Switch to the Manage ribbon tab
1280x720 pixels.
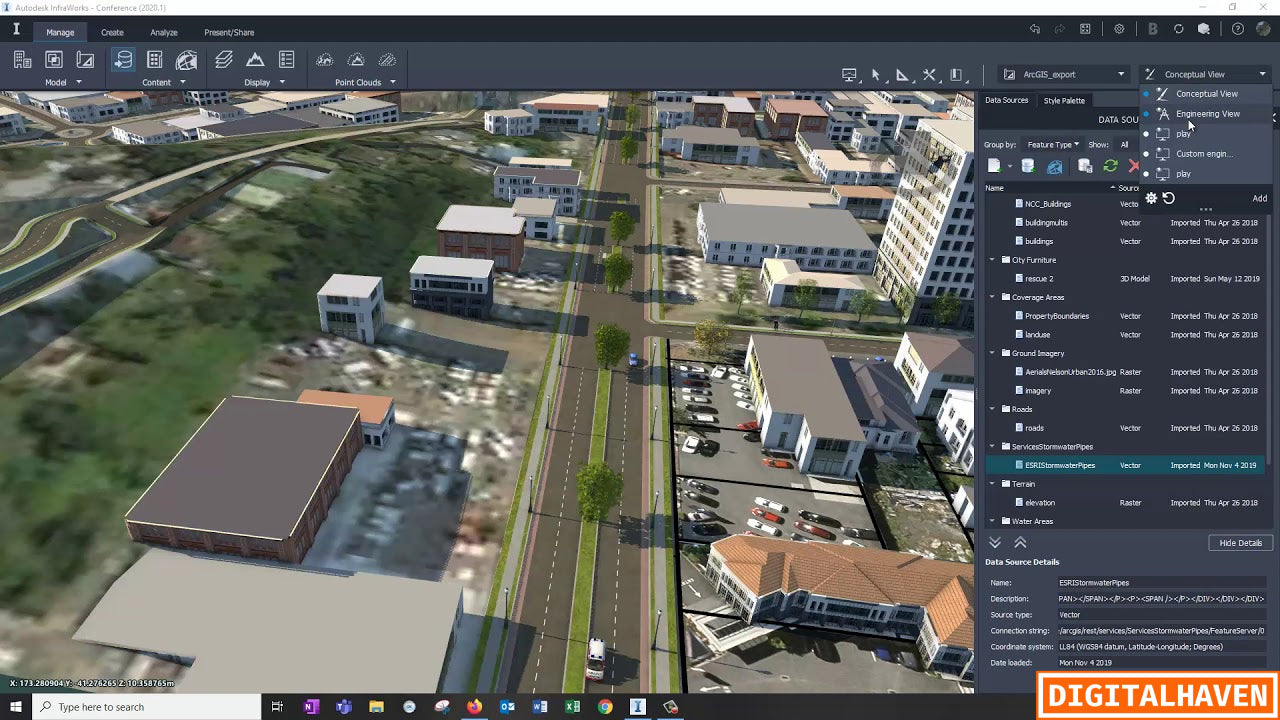point(60,32)
